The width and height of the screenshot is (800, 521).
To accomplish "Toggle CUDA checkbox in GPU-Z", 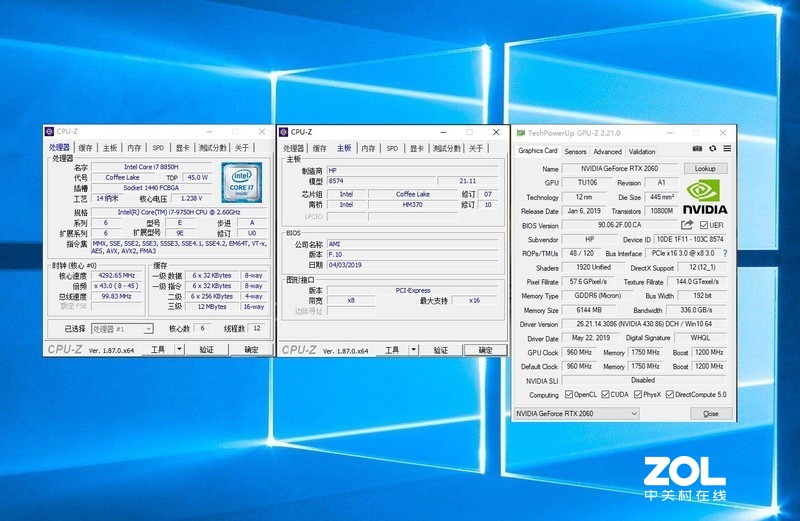I will click(x=605, y=394).
